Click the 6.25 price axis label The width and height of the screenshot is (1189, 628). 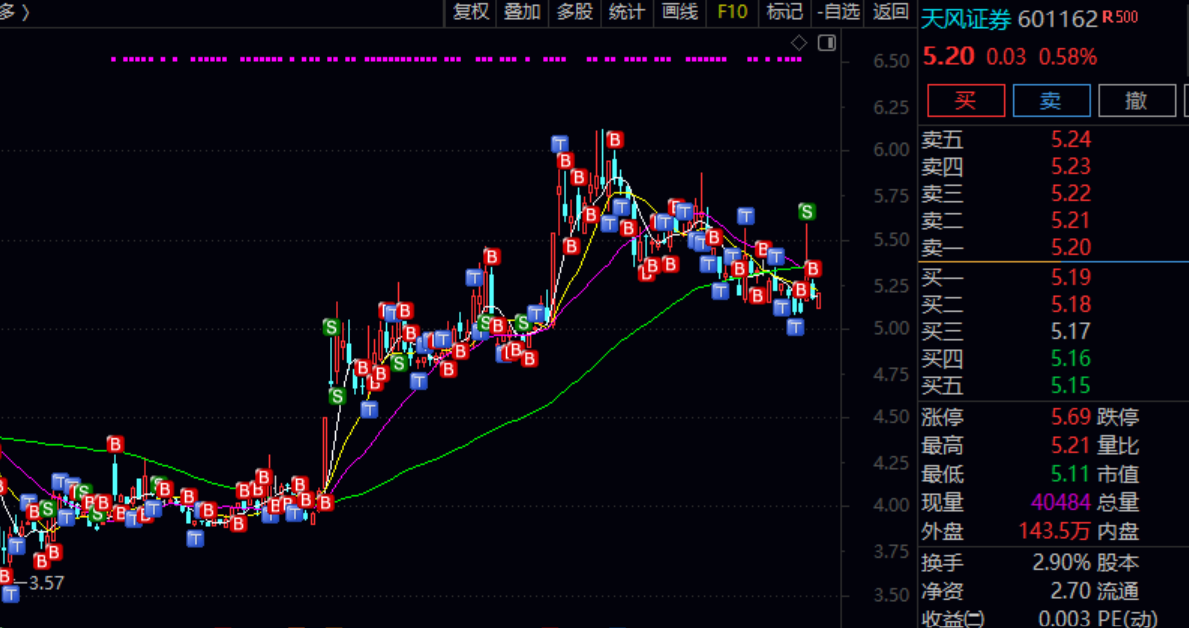(x=892, y=108)
